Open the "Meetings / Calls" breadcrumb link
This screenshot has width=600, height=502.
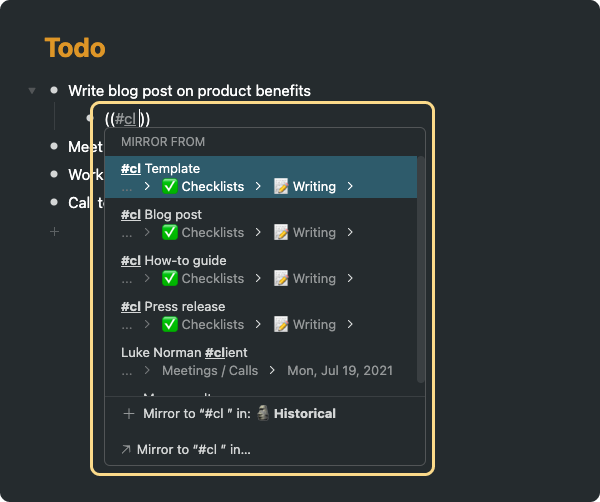point(209,370)
